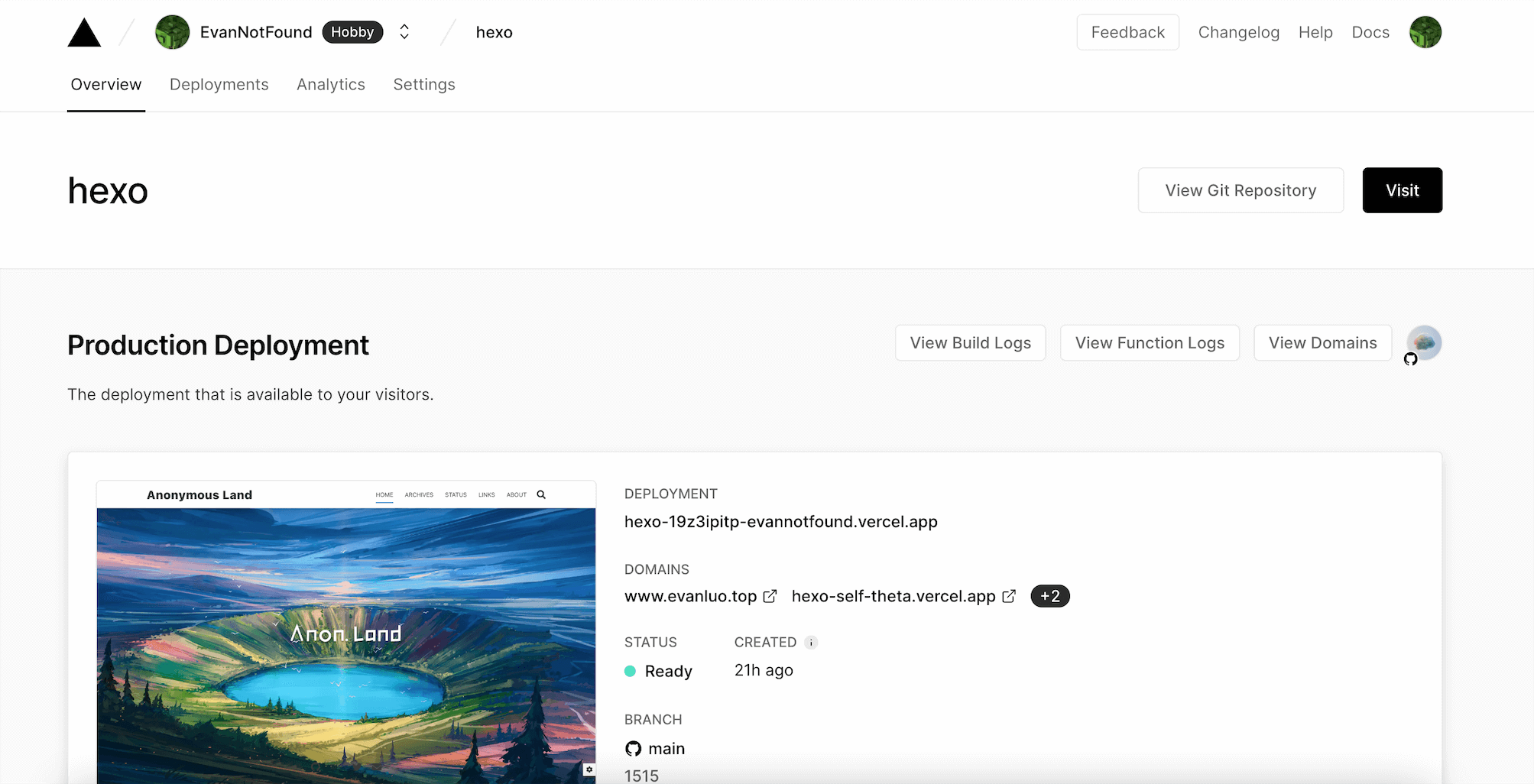1534x784 pixels.
Task: Click the gear icon on the deployment preview
Action: click(x=589, y=769)
